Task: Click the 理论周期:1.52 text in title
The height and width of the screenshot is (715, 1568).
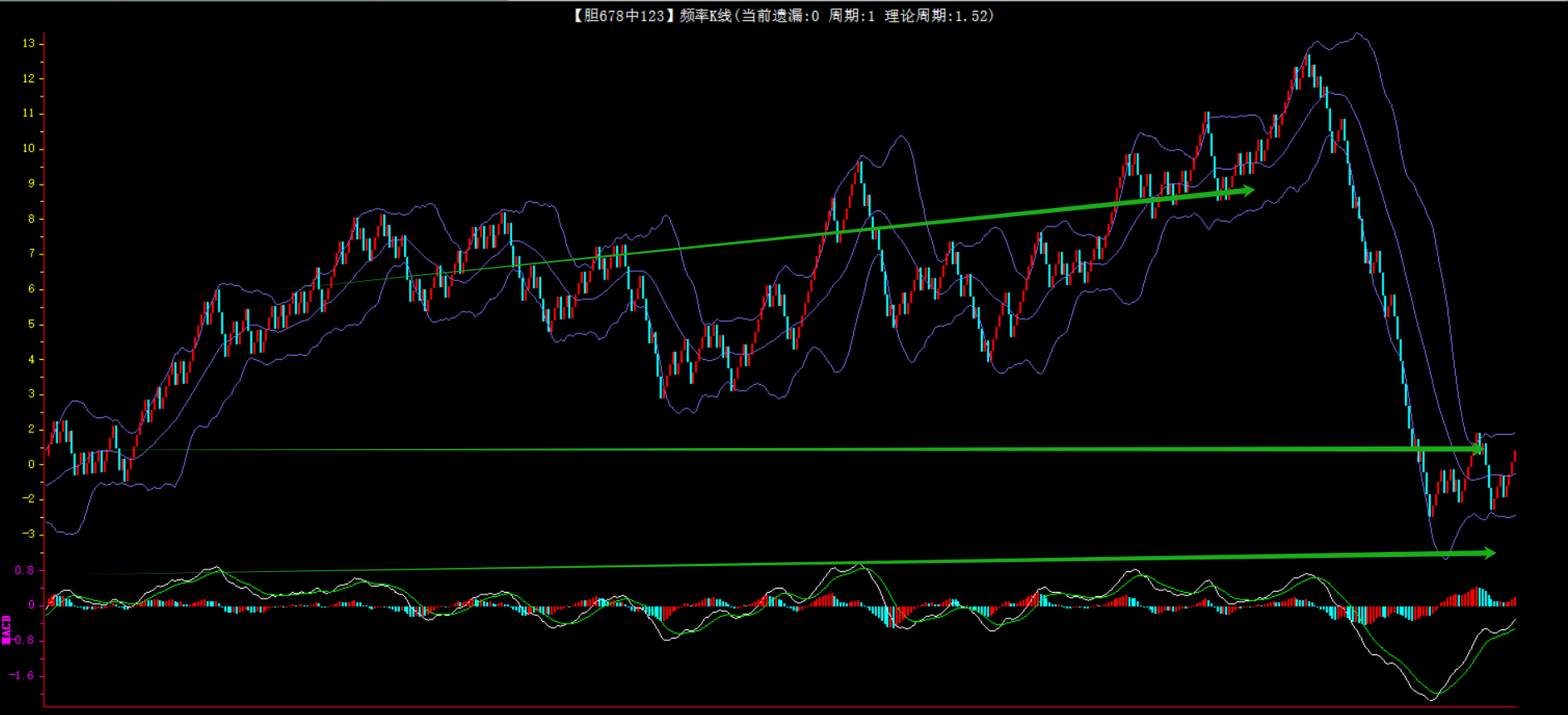Action: pyautogui.click(x=939, y=16)
